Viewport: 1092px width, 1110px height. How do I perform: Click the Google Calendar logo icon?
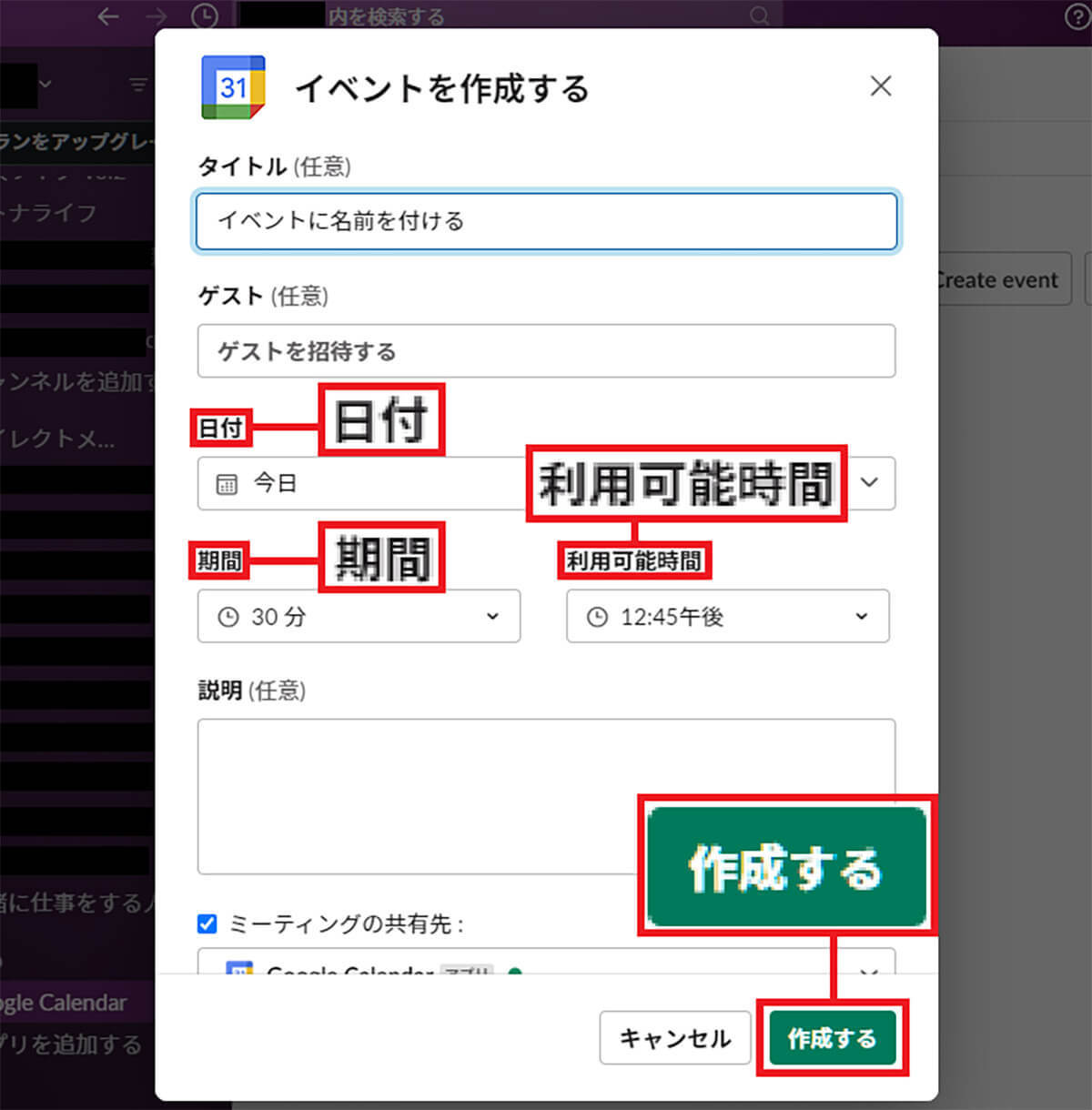233,87
